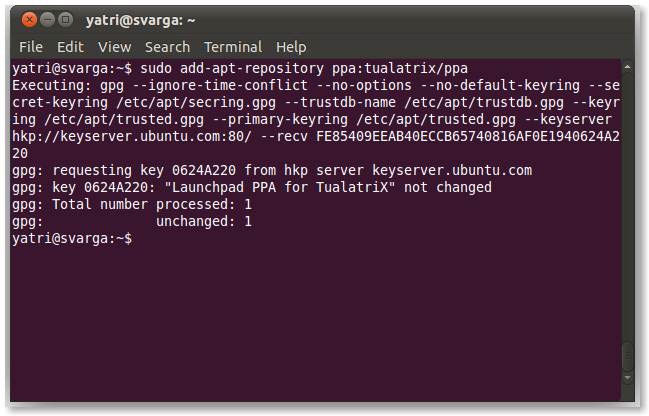The image size is (649, 416).
Task: Click the 'unchanged: 1' output line
Action: point(204,221)
